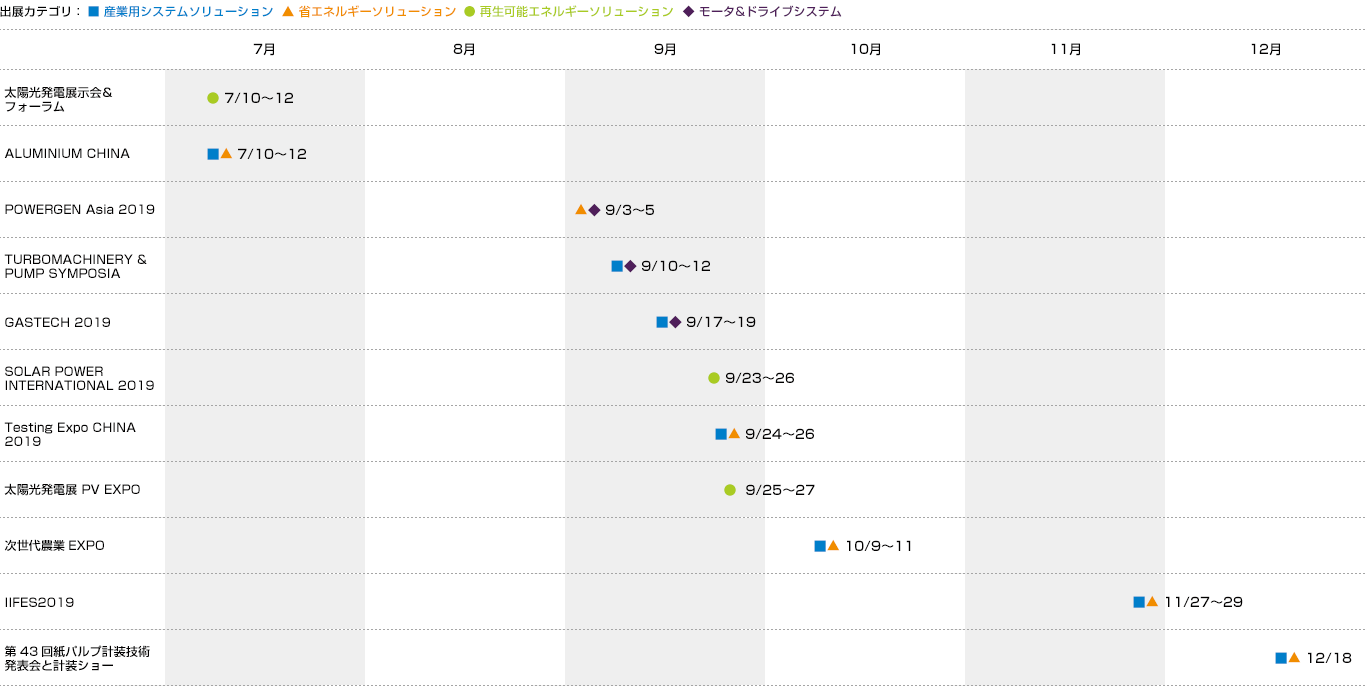Click the 9月 column header
This screenshot has height=686, width=1365.
[x=665, y=49]
